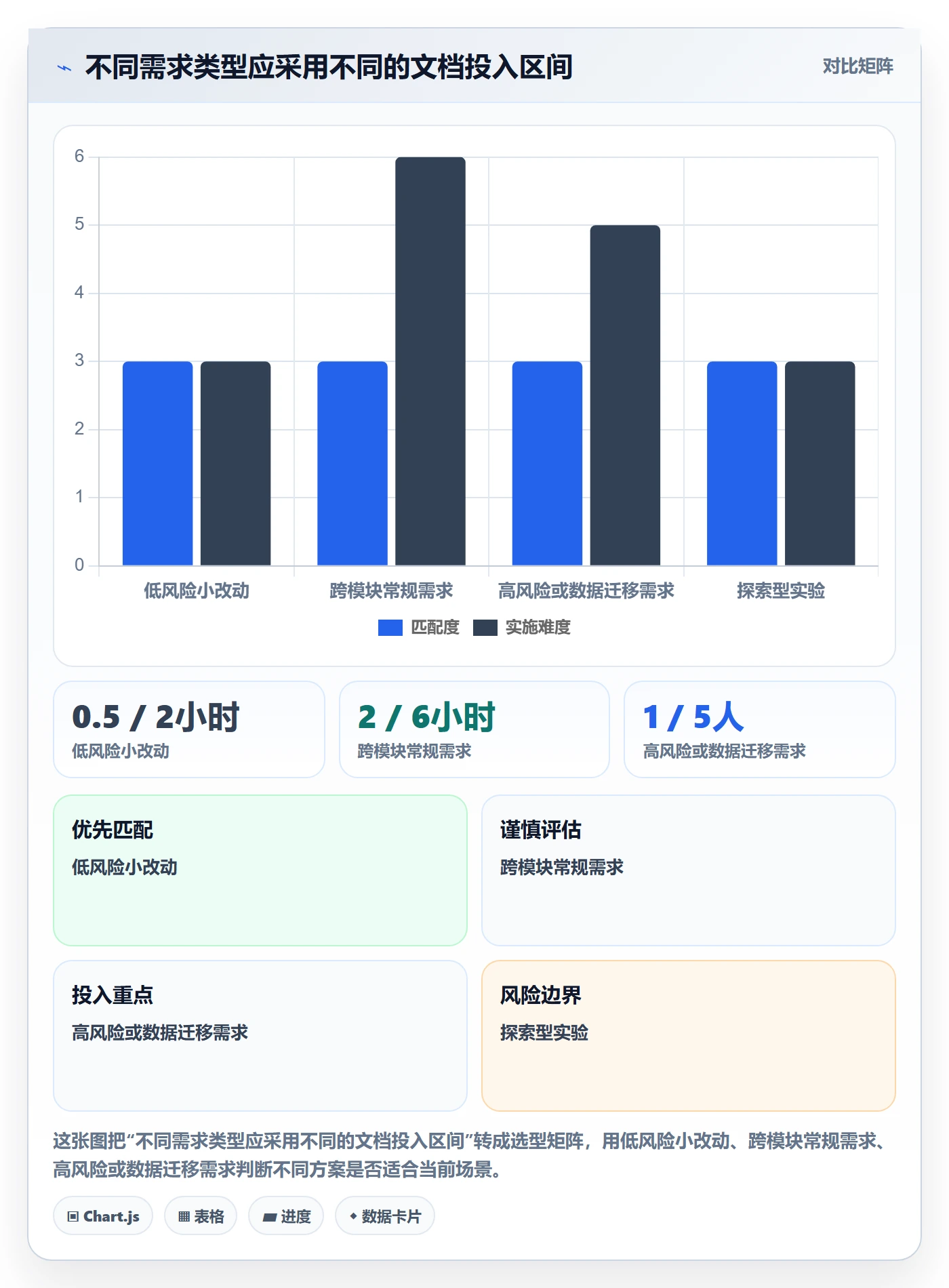Select the dark bar for 探索型实验
The height and width of the screenshot is (1288, 949).
click(x=820, y=463)
